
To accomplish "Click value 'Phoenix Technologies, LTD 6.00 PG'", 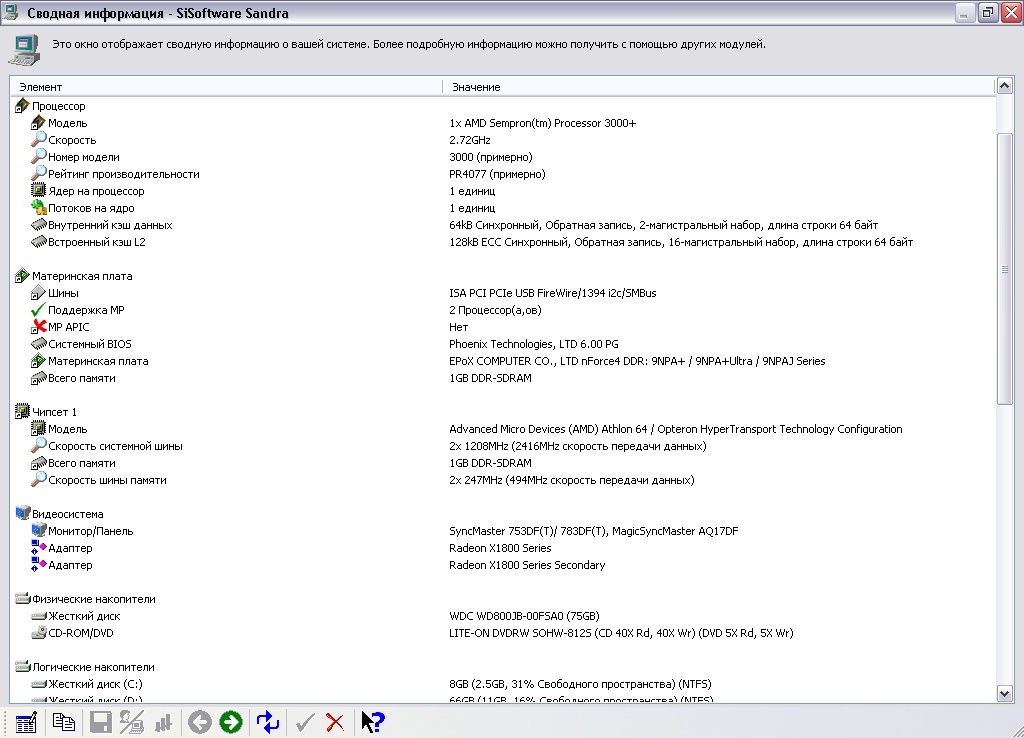I will coord(534,344).
